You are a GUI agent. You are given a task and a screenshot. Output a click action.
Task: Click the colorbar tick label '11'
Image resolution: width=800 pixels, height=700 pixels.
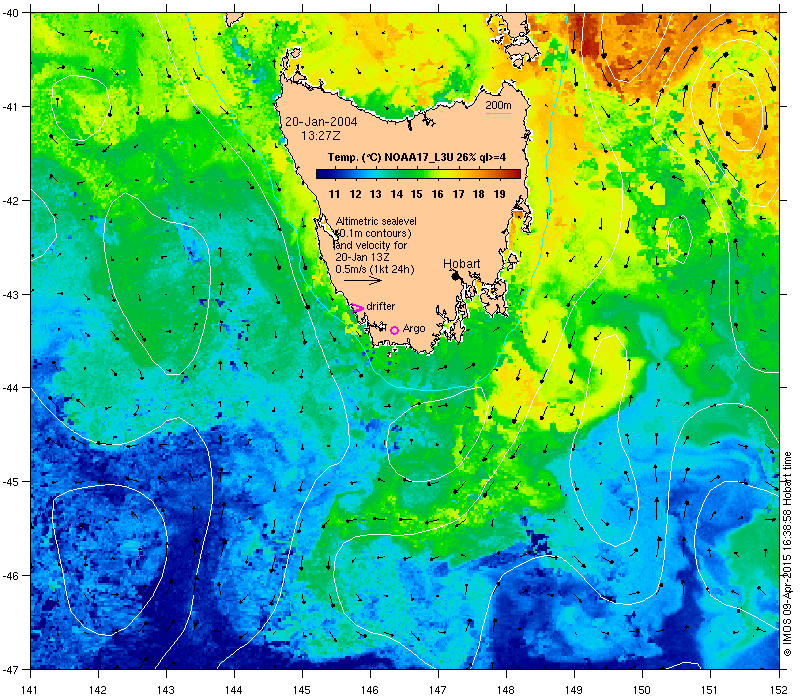pos(334,194)
